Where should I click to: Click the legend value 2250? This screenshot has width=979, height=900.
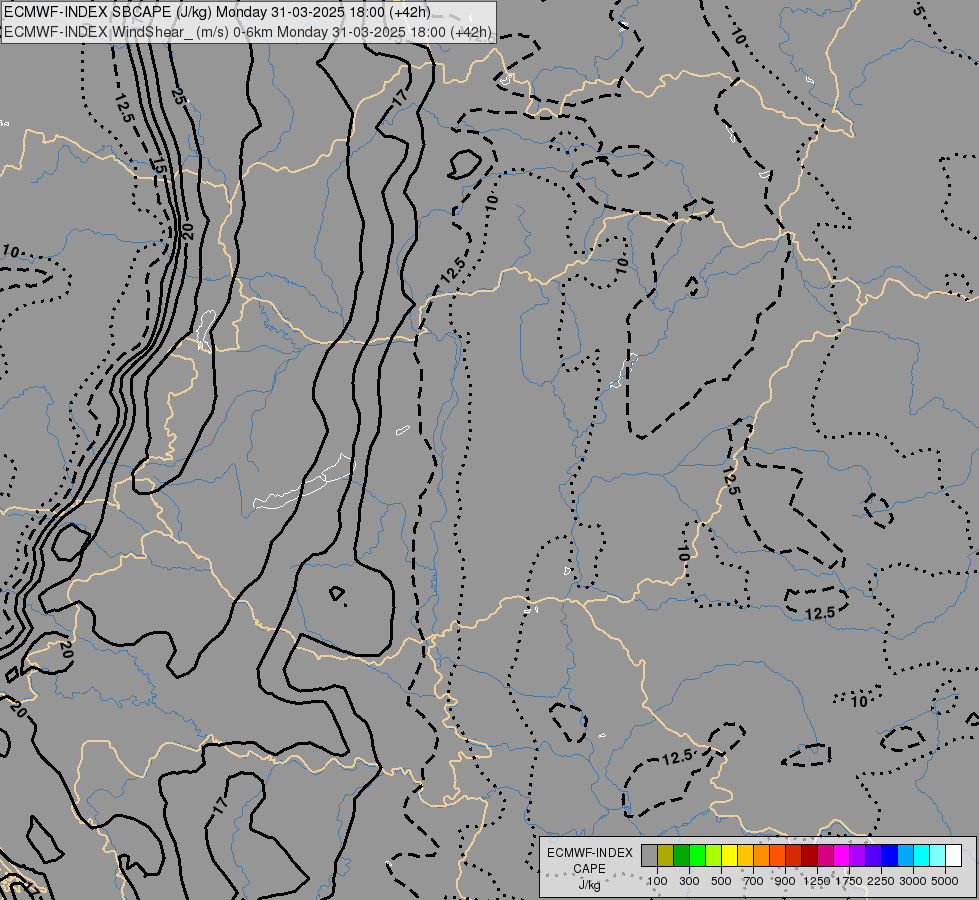tap(881, 881)
